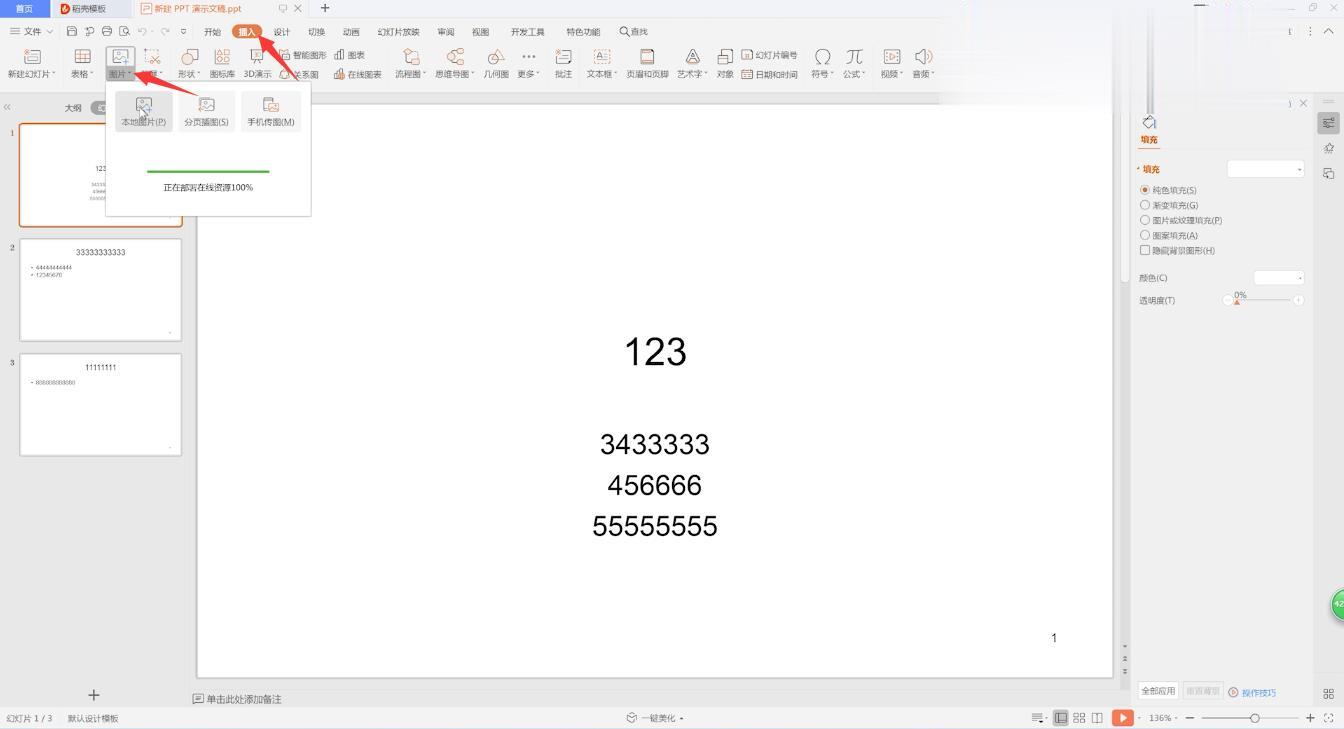Choose 分页插图(S) option in picture dropdown
1344x729 pixels.
(x=207, y=111)
